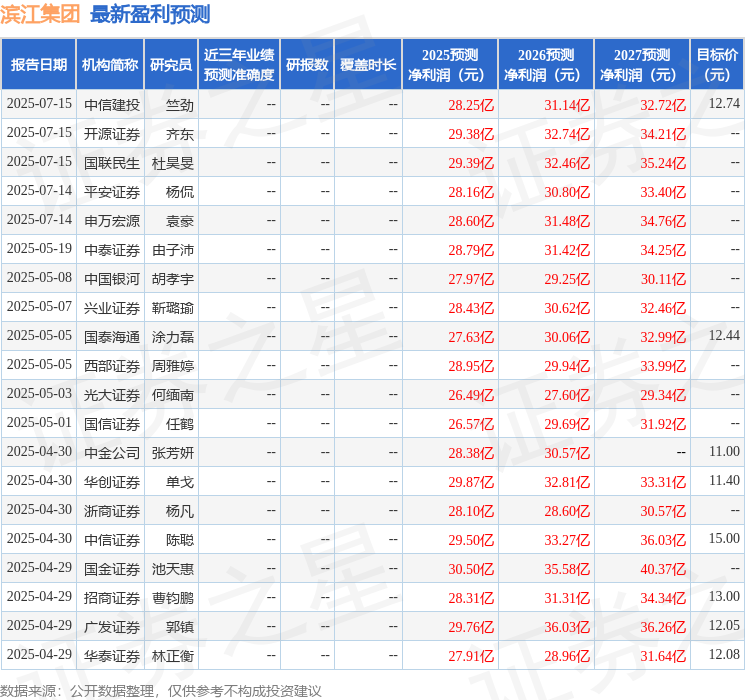Select the 浙商证券 institution cell
The image size is (745, 700).
tap(112, 511)
